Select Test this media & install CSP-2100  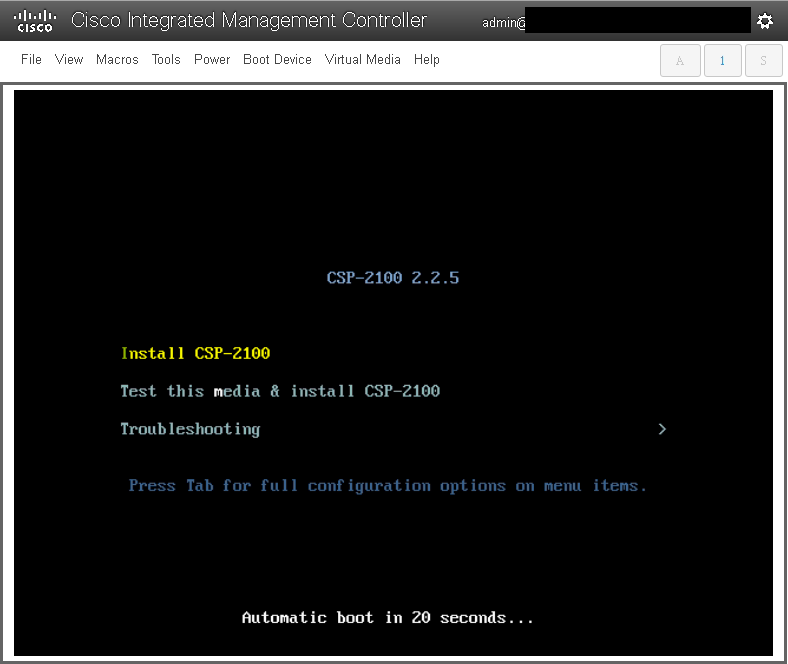280,391
